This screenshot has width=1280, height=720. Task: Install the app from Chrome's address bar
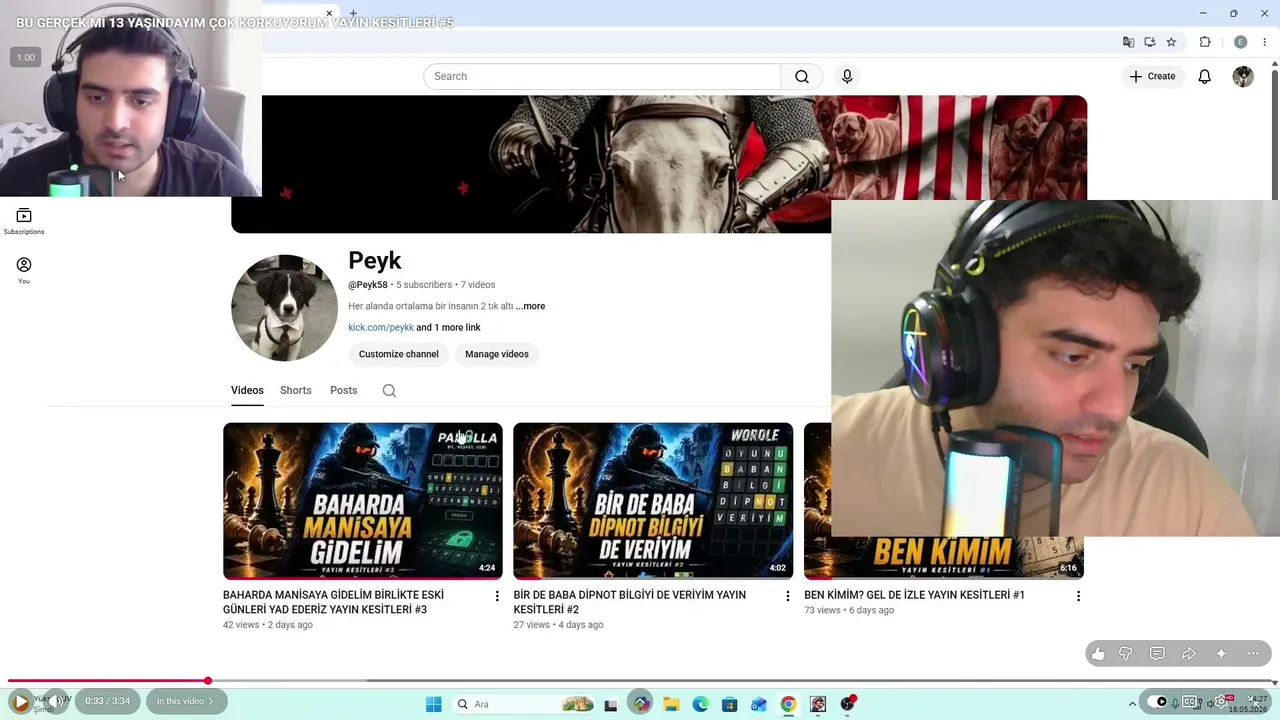click(1150, 42)
